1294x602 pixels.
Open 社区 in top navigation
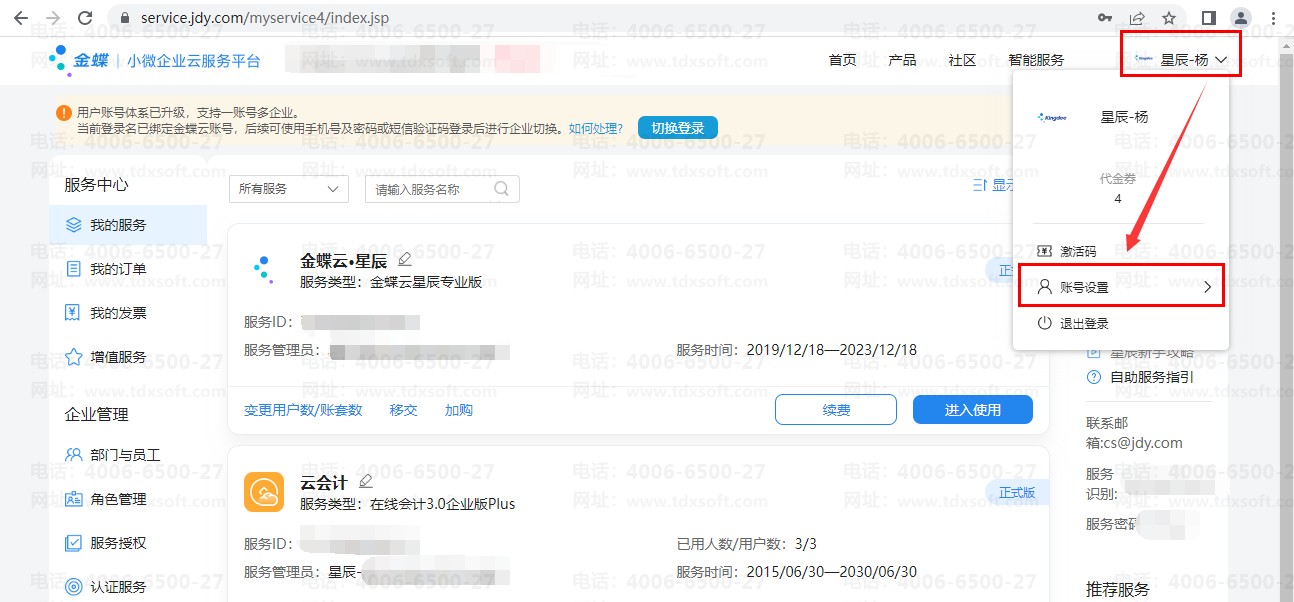click(x=962, y=60)
